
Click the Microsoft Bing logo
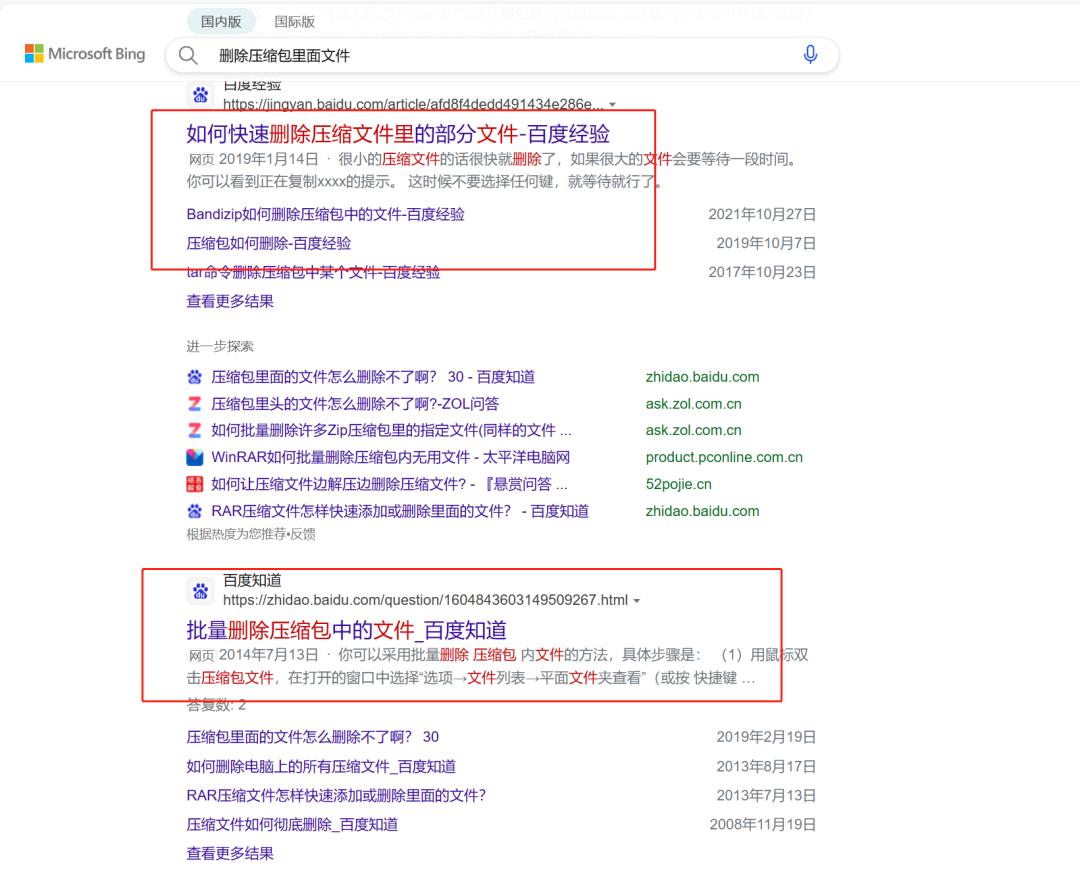tap(85, 54)
